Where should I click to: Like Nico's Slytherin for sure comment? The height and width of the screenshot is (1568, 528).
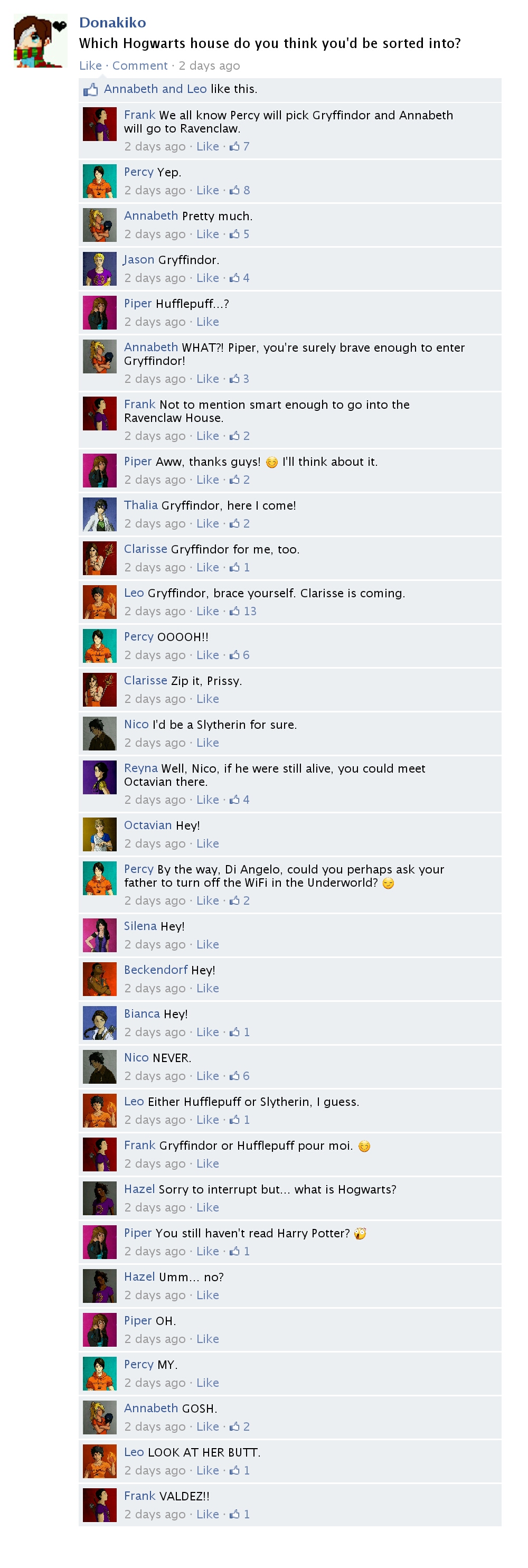click(208, 743)
